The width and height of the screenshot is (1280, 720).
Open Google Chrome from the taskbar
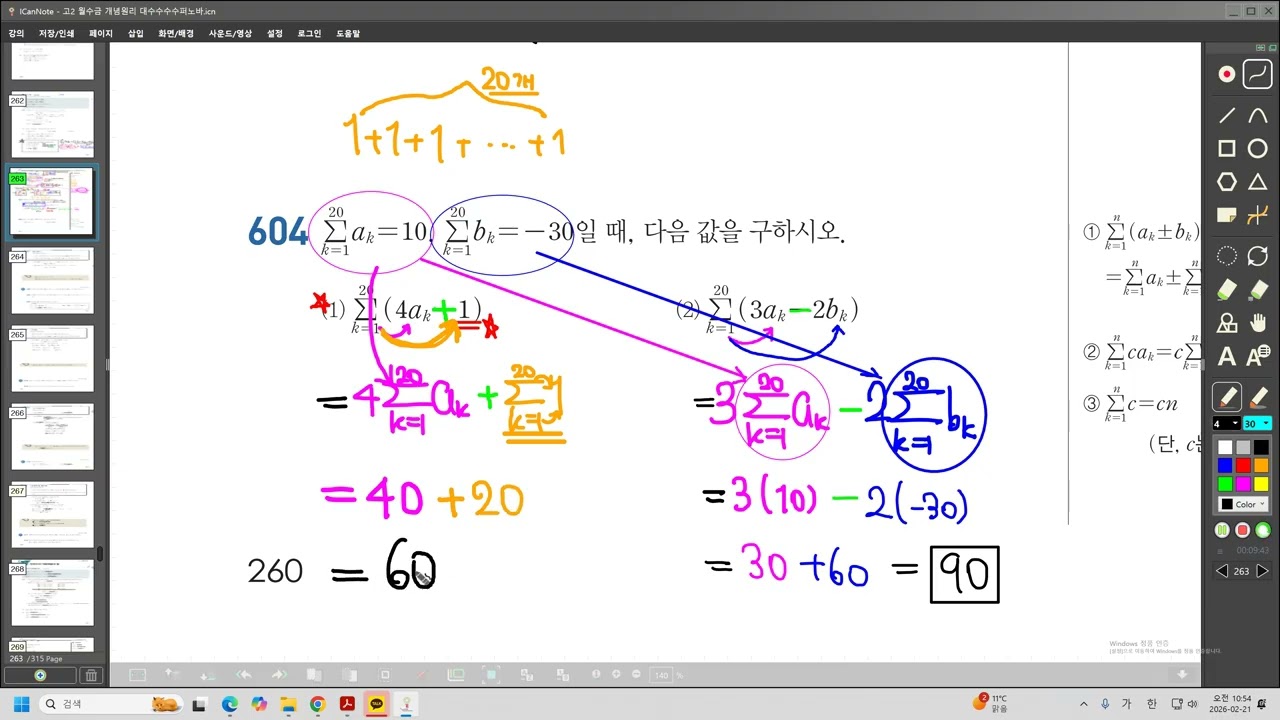click(318, 704)
